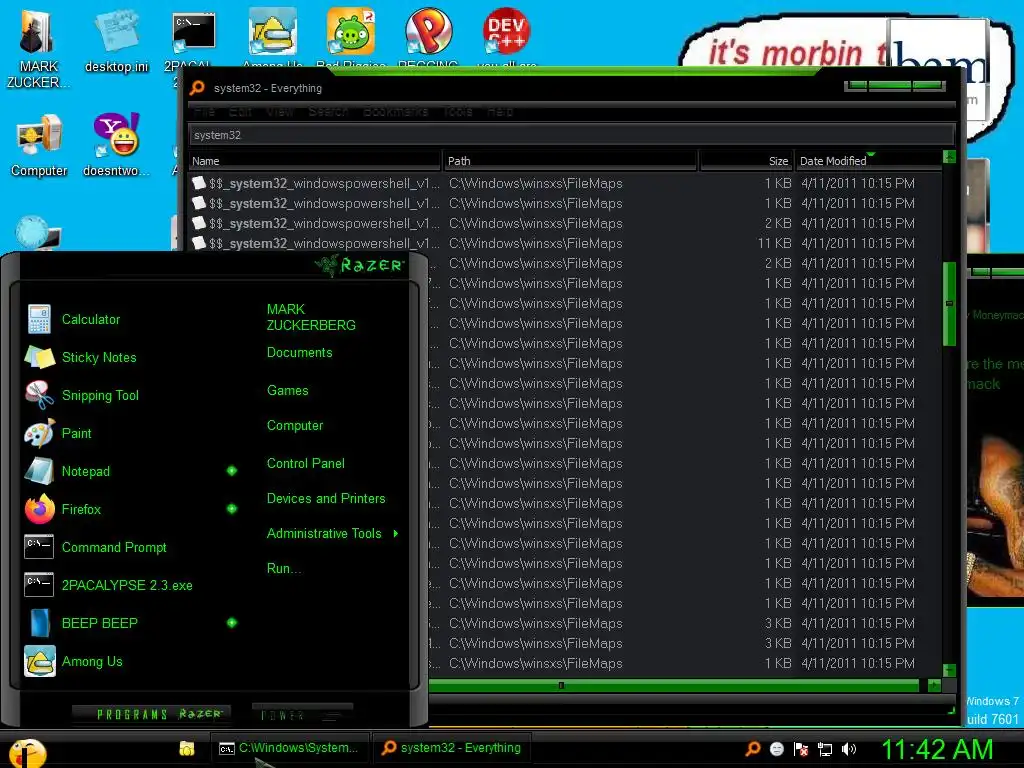Select the result row sized 11 KB
The width and height of the screenshot is (1024, 768).
coord(565,244)
